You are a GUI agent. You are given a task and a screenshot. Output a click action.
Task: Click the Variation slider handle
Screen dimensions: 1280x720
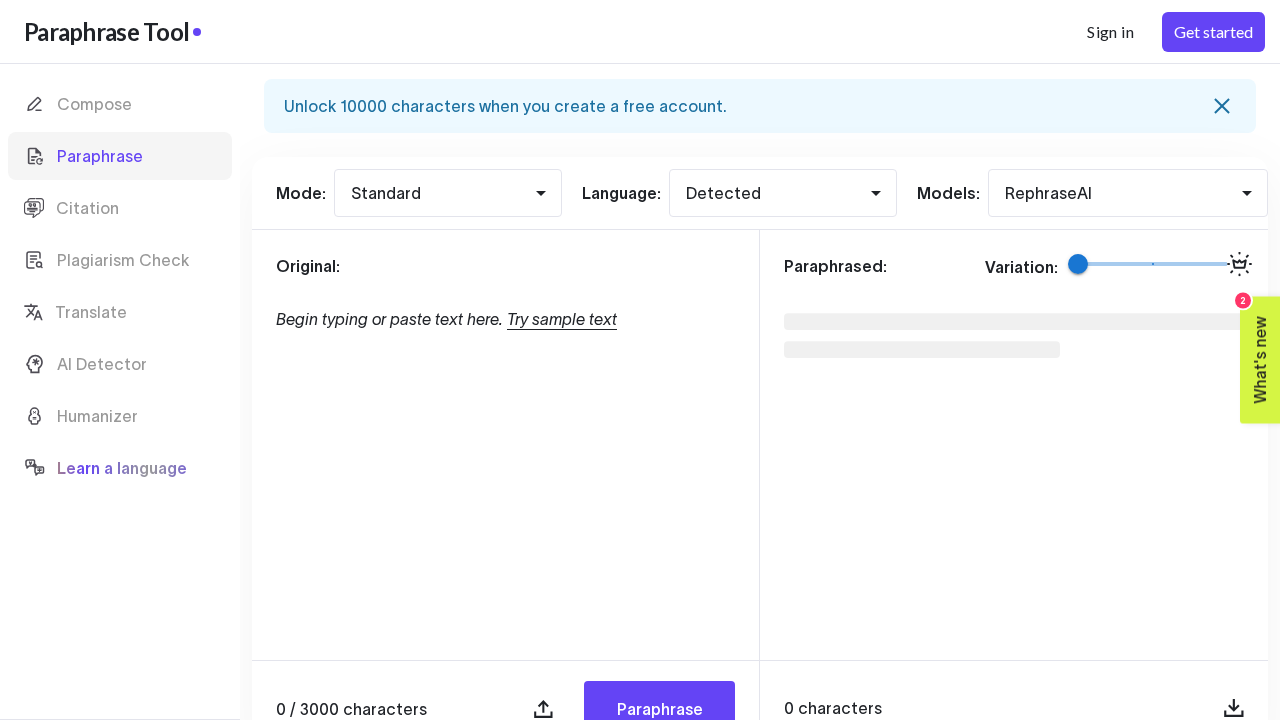click(x=1078, y=264)
